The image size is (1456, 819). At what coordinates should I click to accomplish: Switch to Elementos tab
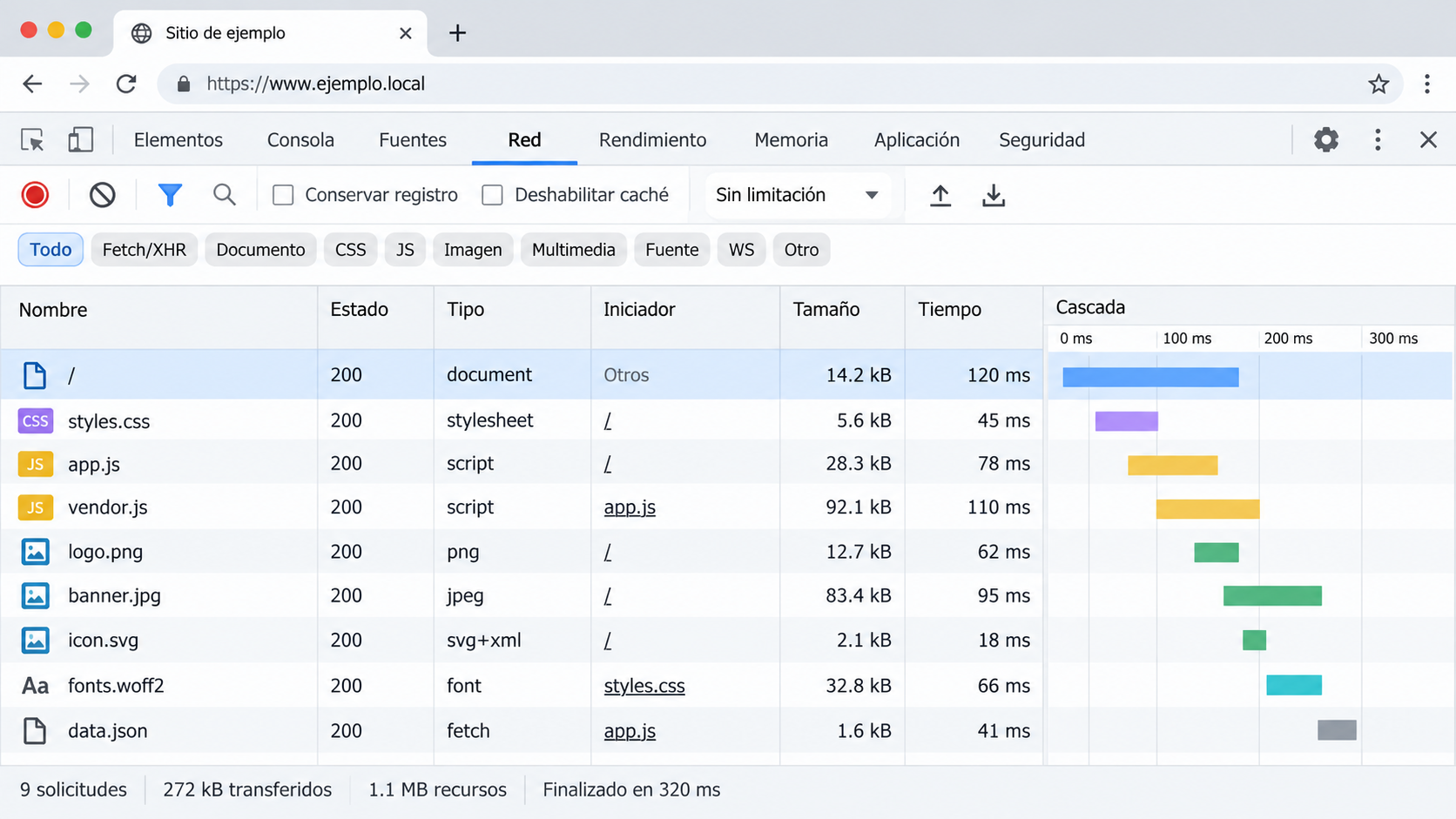point(179,140)
